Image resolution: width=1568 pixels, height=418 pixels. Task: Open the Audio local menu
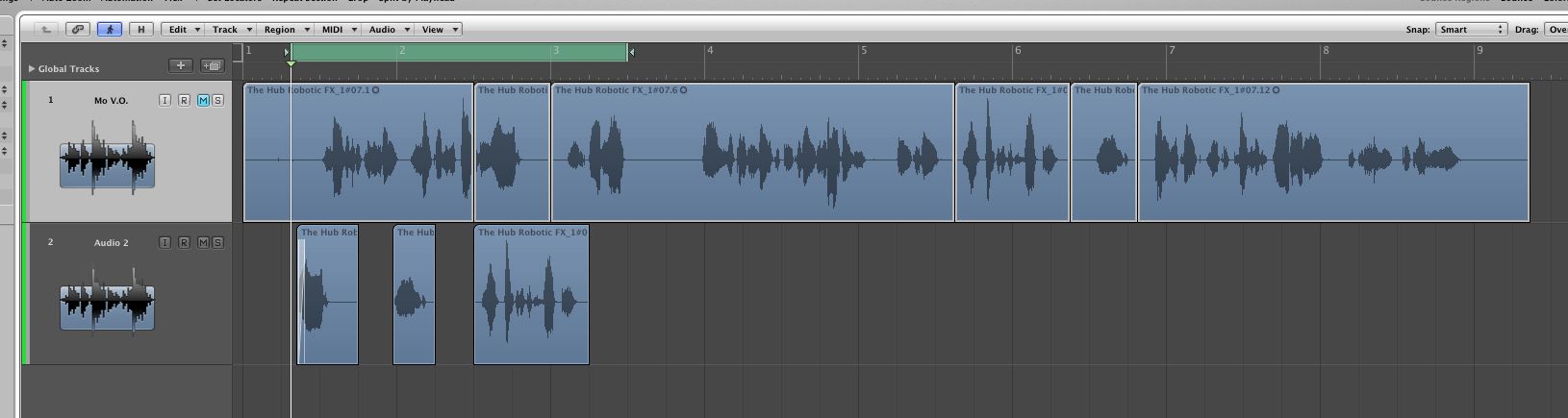(389, 30)
